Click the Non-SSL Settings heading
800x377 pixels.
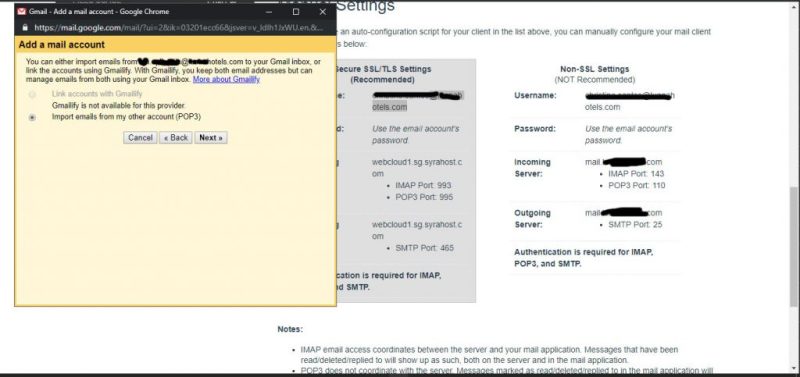(594, 69)
